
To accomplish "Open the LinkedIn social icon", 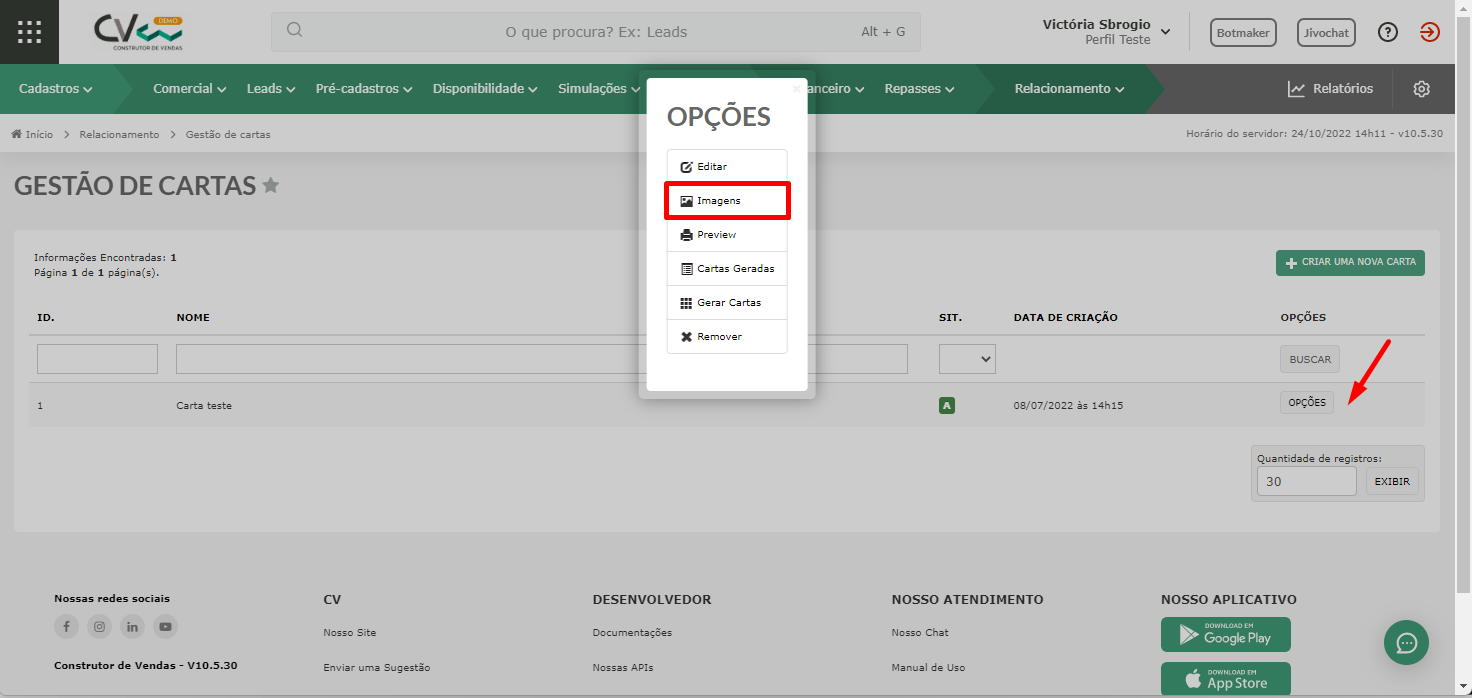I will click(132, 627).
